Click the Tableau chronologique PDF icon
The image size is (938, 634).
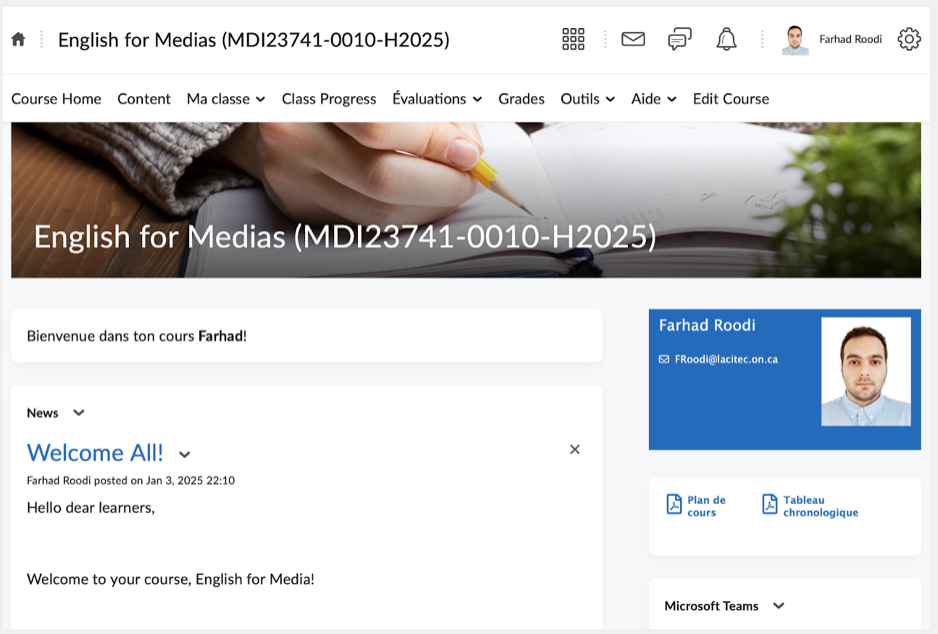point(770,505)
